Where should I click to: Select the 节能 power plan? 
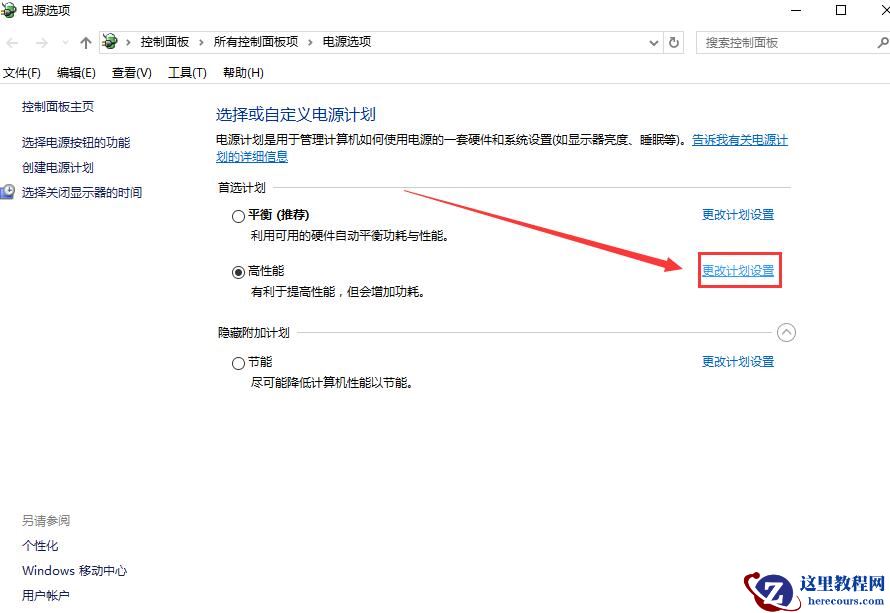[x=238, y=362]
